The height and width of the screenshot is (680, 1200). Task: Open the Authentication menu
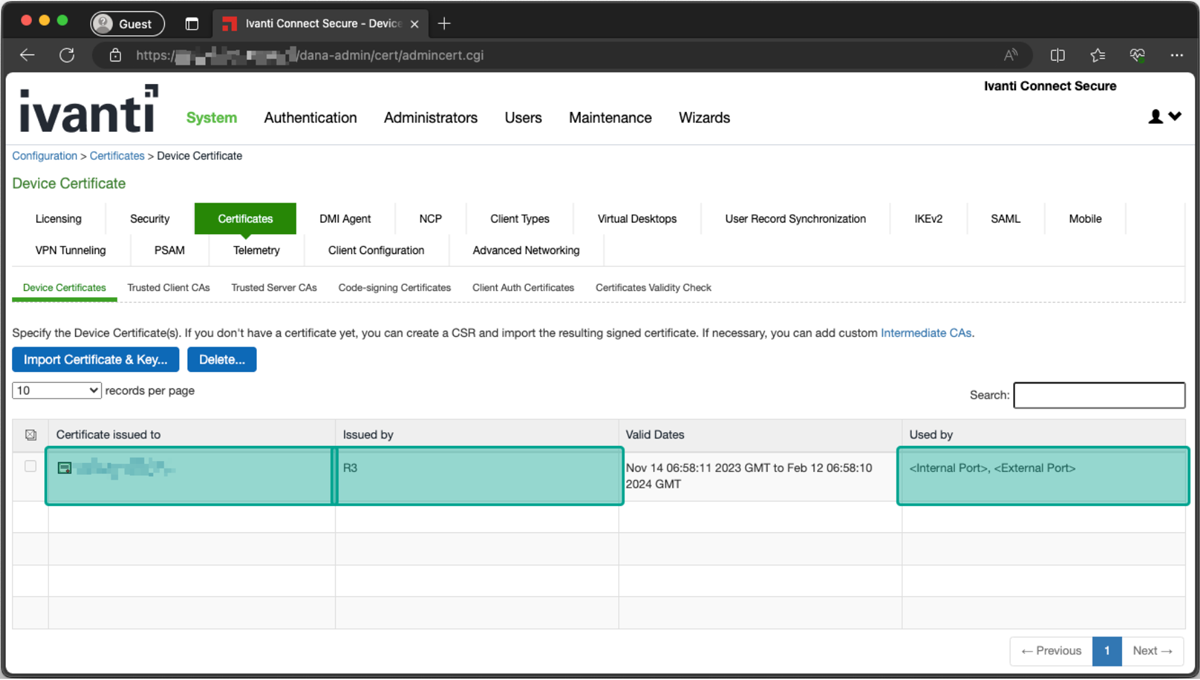pyautogui.click(x=310, y=118)
